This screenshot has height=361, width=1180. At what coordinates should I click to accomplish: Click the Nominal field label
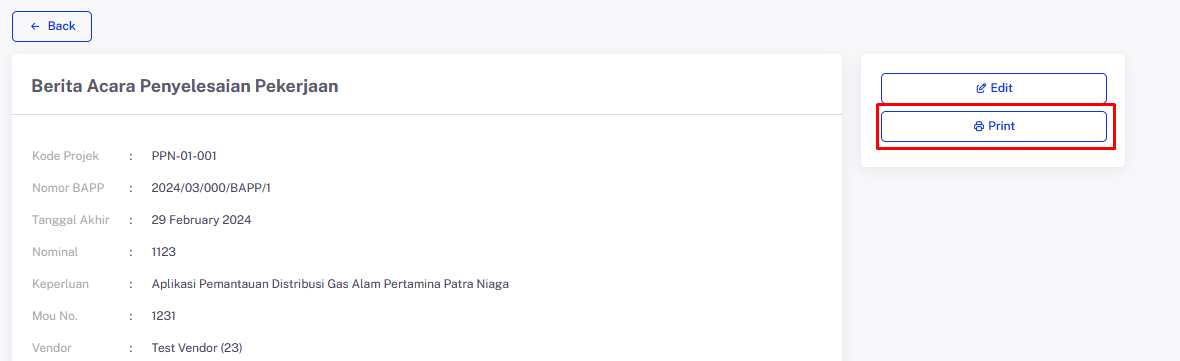point(55,253)
